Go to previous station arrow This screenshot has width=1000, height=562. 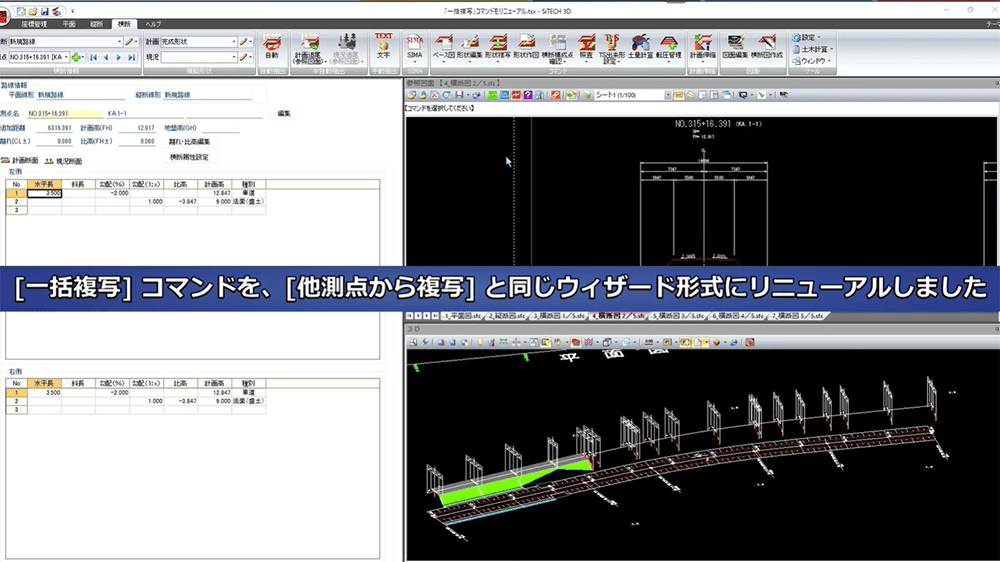click(106, 57)
